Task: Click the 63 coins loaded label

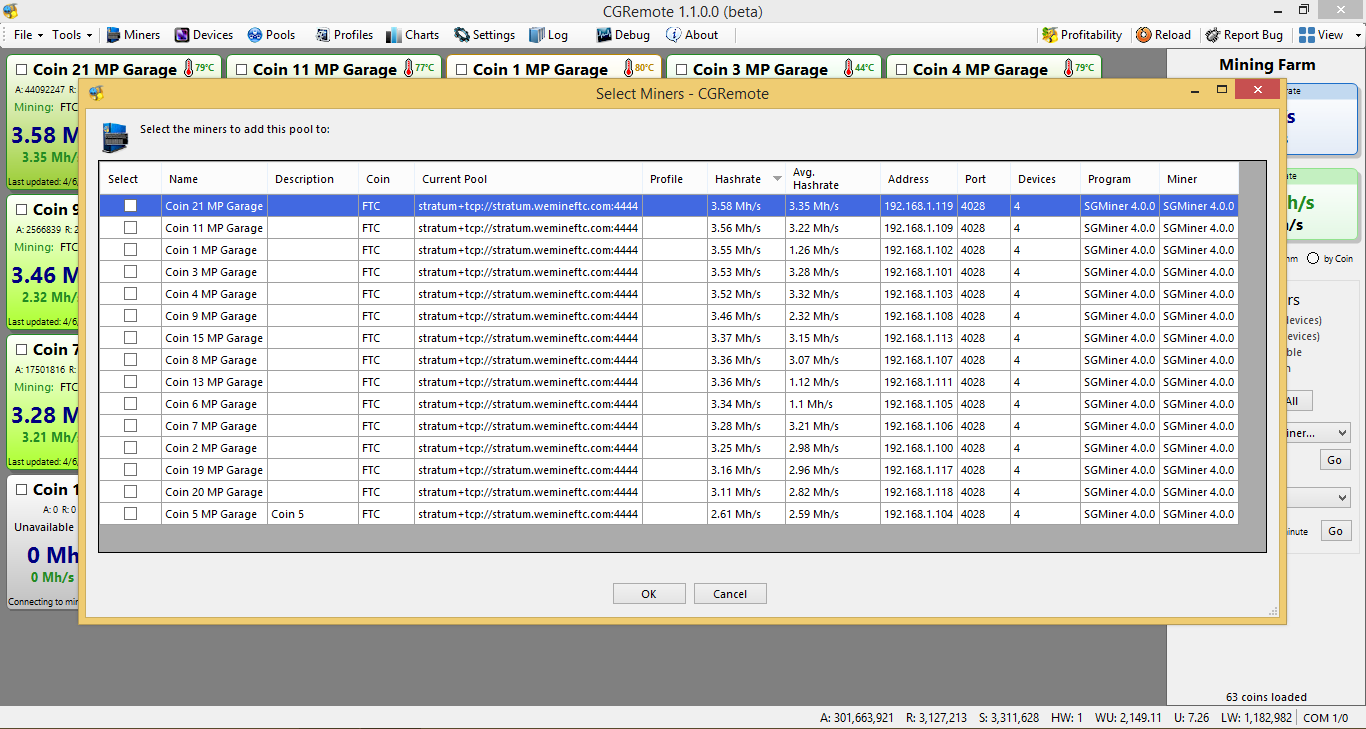Action: (1266, 697)
